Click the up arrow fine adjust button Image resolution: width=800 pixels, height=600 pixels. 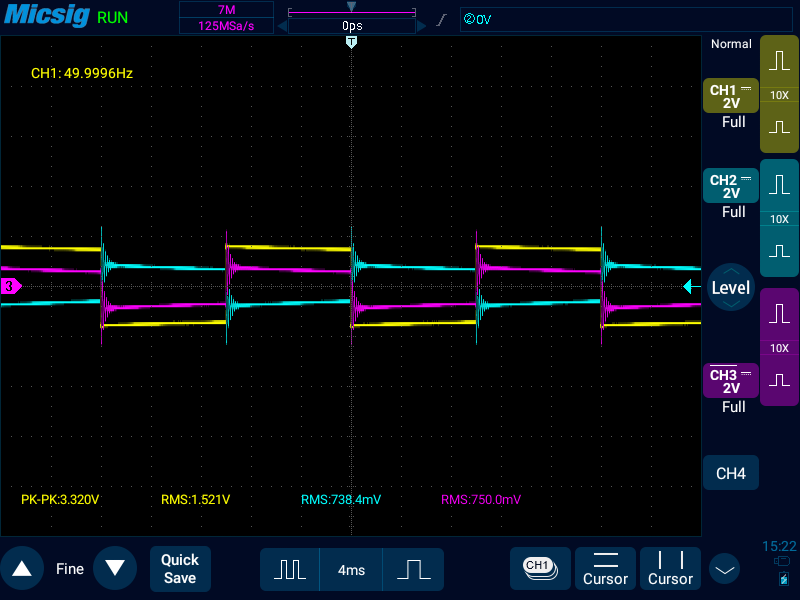[22, 569]
